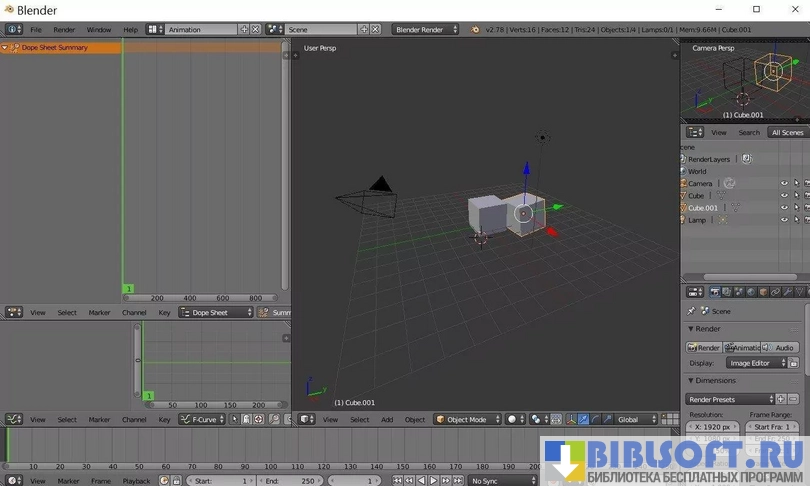Click the add screen layout plus icon
The image size is (810, 486).
[x=244, y=30]
